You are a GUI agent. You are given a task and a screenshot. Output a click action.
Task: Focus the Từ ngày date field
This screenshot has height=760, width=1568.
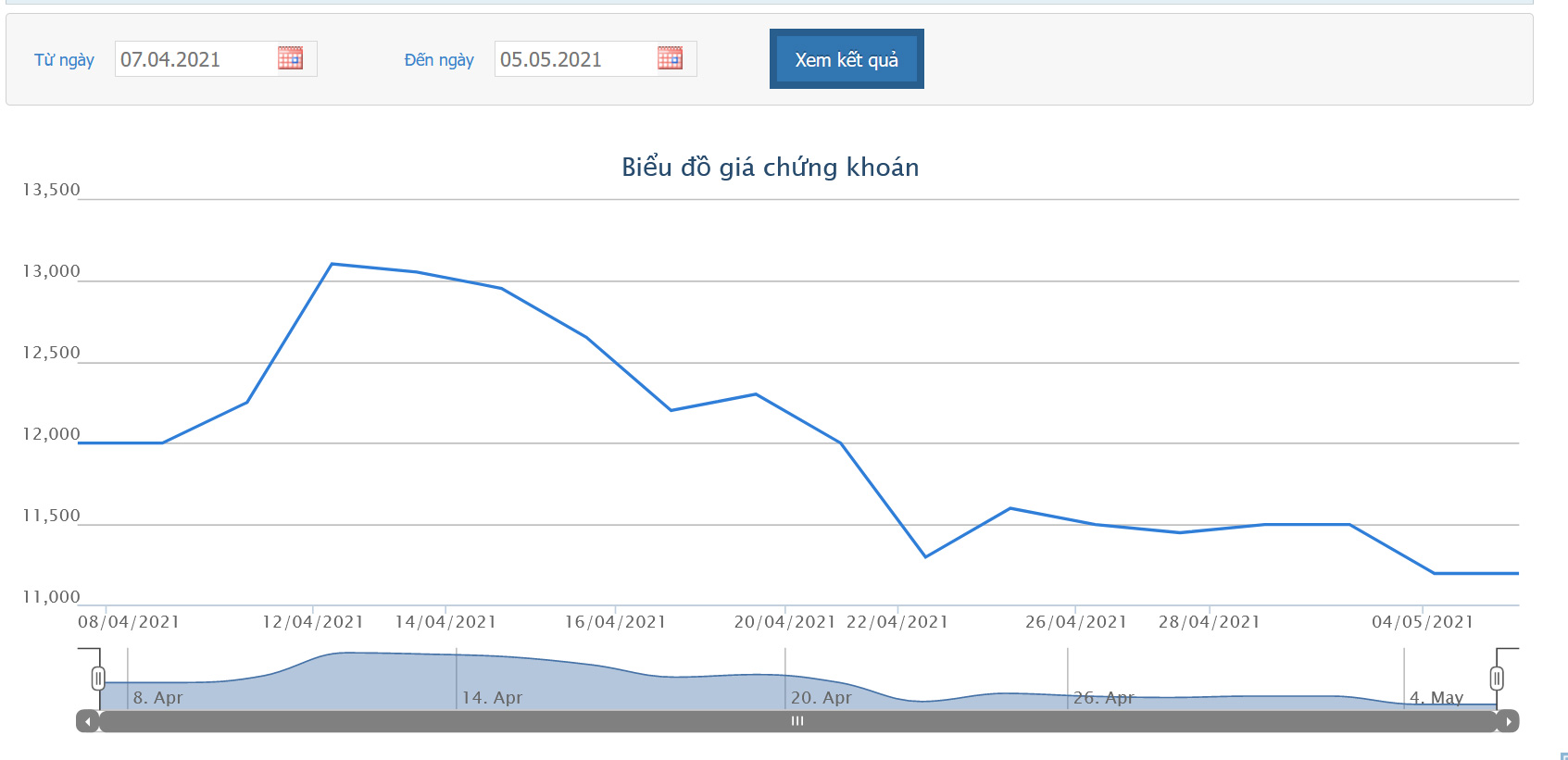tap(196, 59)
